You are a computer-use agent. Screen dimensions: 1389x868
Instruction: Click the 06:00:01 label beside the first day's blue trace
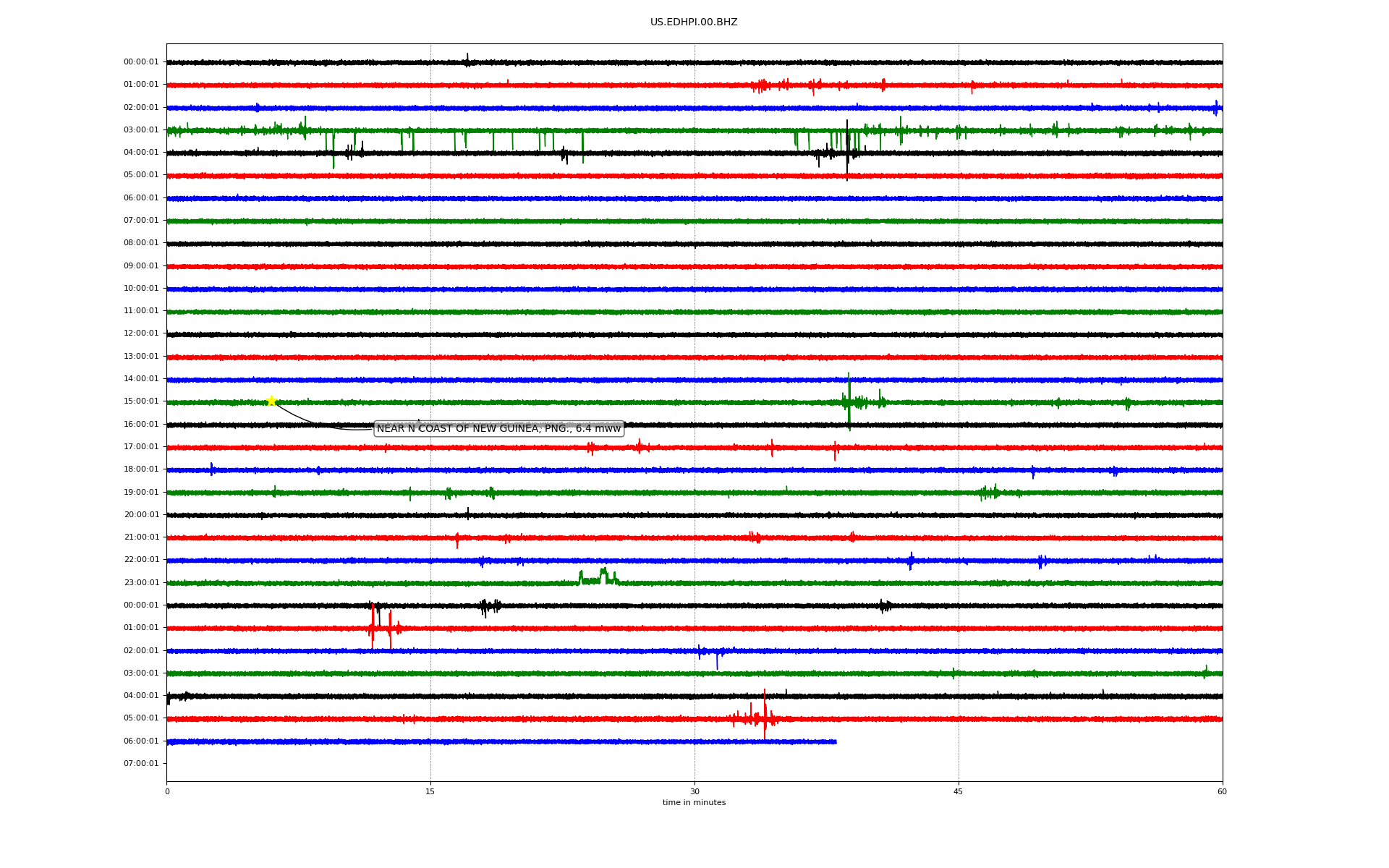[x=141, y=197]
